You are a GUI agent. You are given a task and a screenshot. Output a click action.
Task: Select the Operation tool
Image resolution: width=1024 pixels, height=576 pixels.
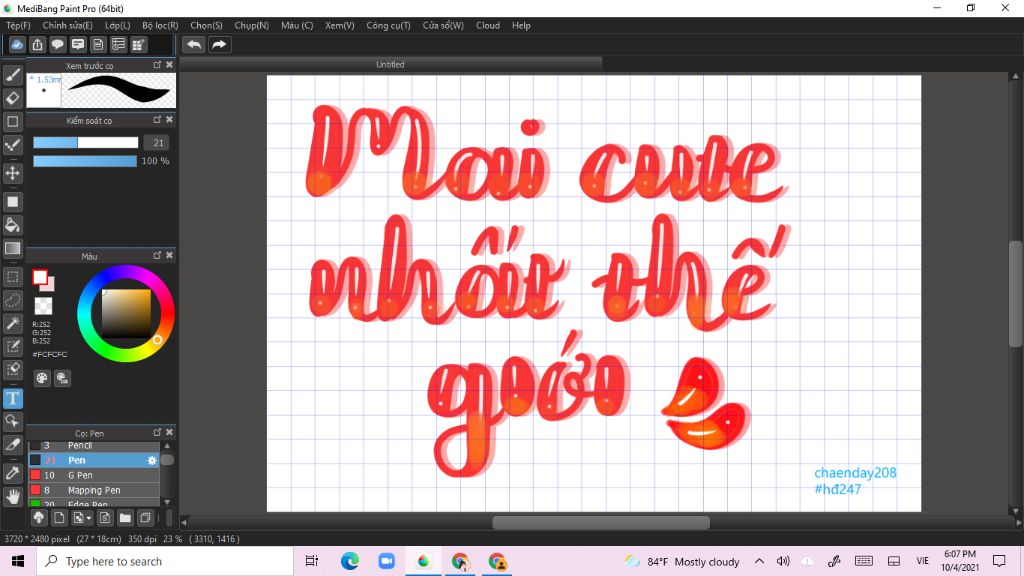(12, 421)
